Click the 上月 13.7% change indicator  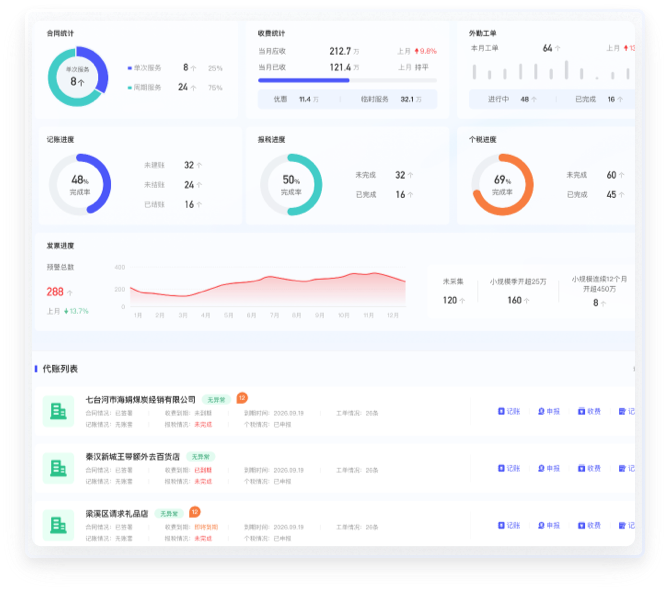[x=67, y=311]
